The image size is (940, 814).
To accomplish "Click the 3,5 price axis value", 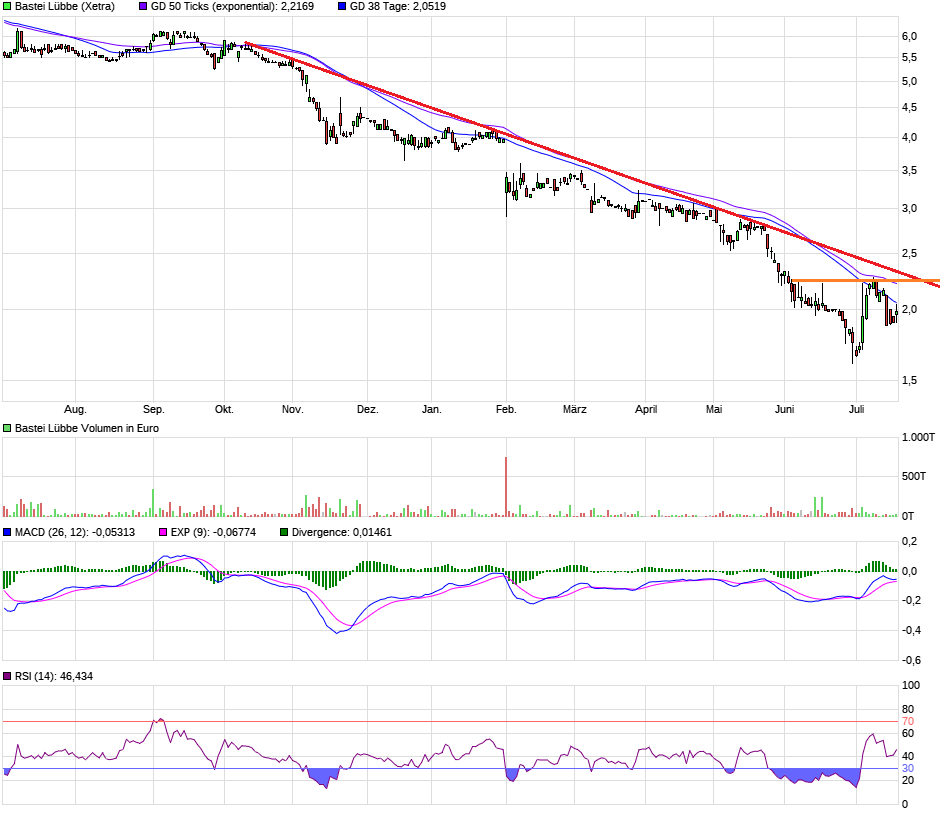I will (909, 171).
